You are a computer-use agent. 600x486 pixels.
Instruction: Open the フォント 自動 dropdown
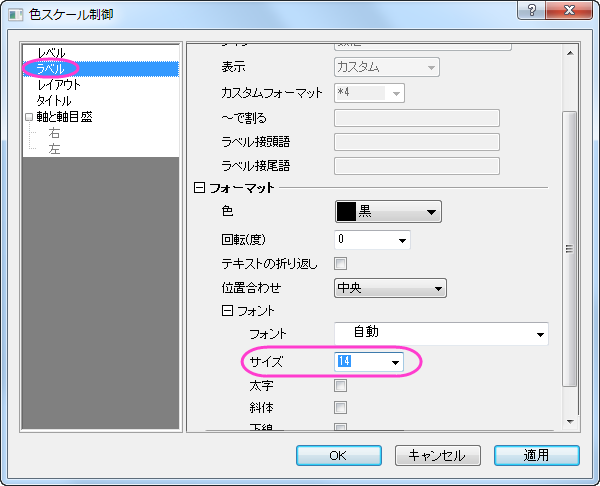441,334
